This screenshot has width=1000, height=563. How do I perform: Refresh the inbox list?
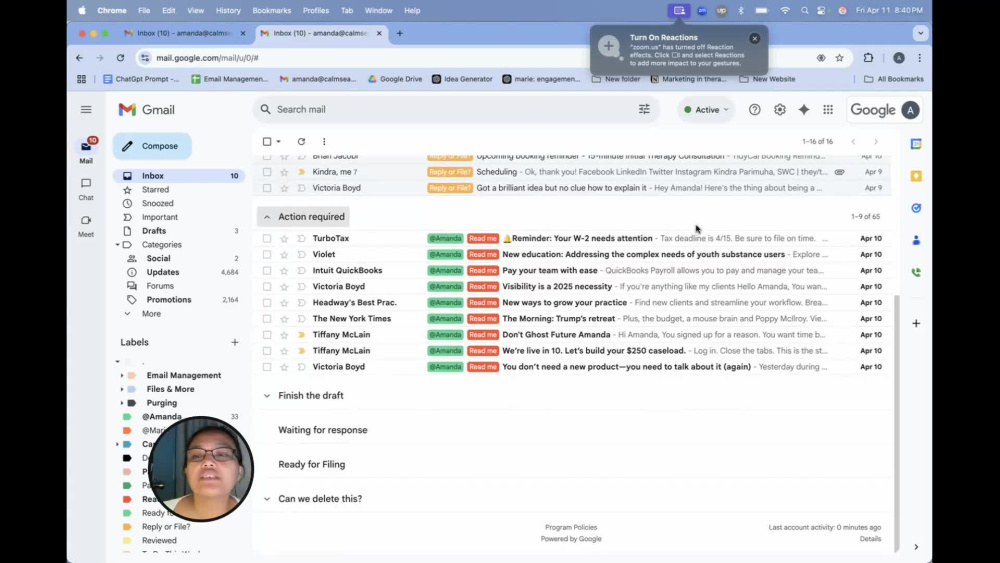click(301, 142)
